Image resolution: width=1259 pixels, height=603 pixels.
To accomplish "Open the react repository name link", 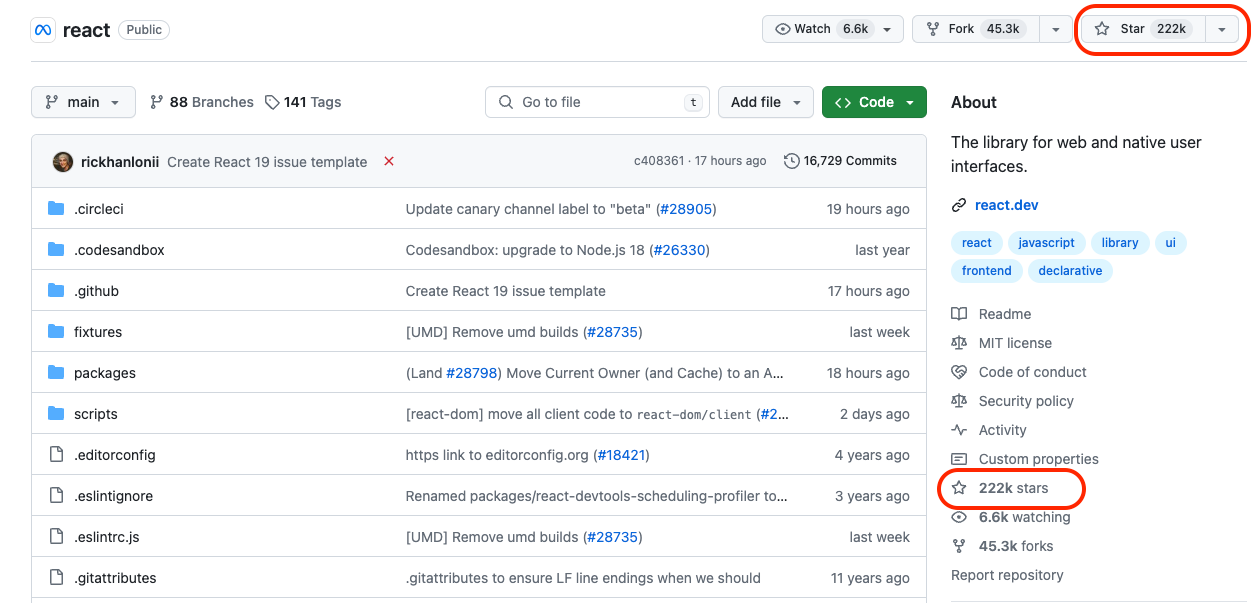I will coord(86,30).
